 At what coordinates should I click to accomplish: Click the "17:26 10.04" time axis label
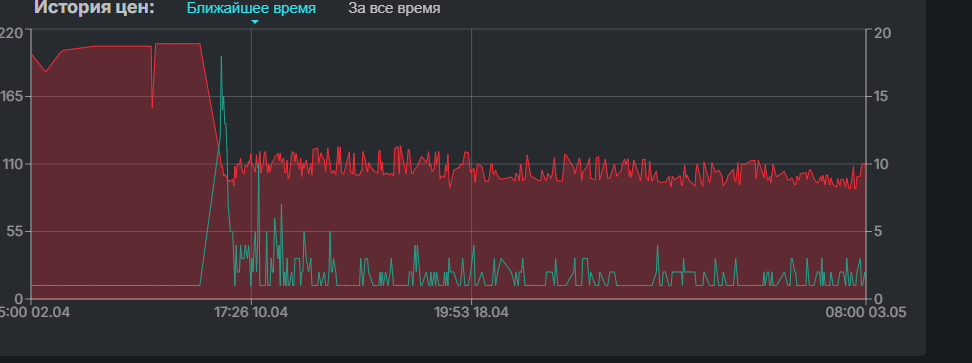click(x=251, y=312)
